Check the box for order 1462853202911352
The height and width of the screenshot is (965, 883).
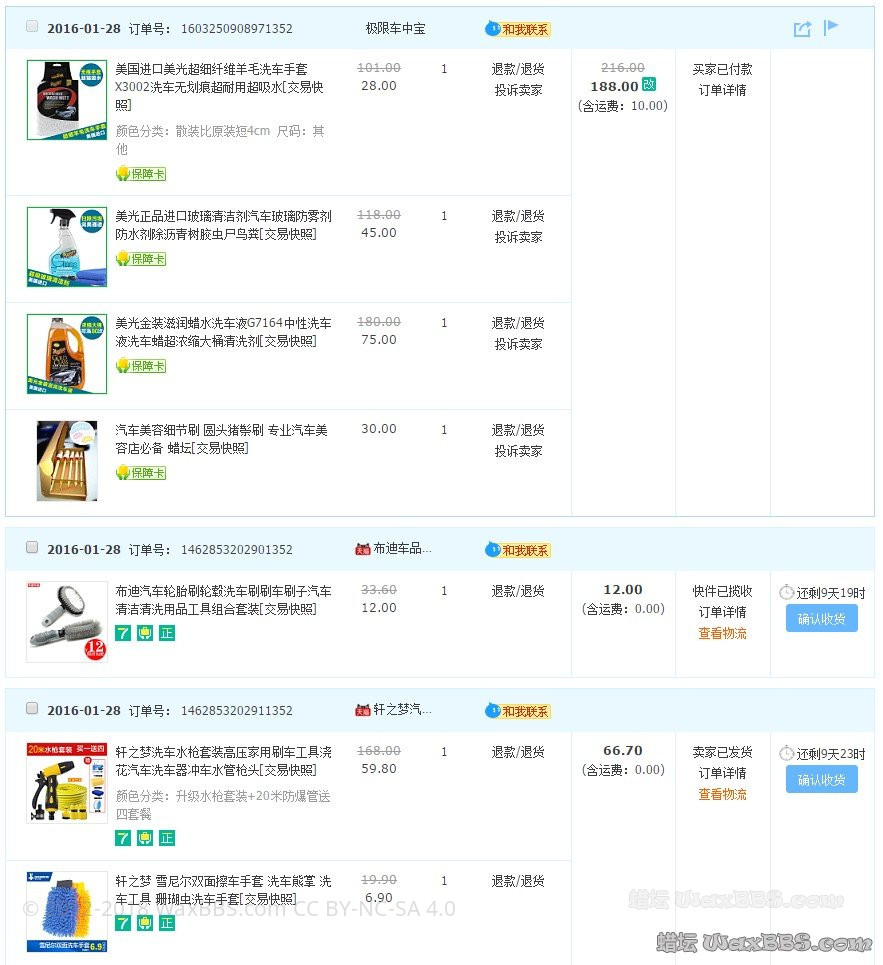[x=32, y=709]
